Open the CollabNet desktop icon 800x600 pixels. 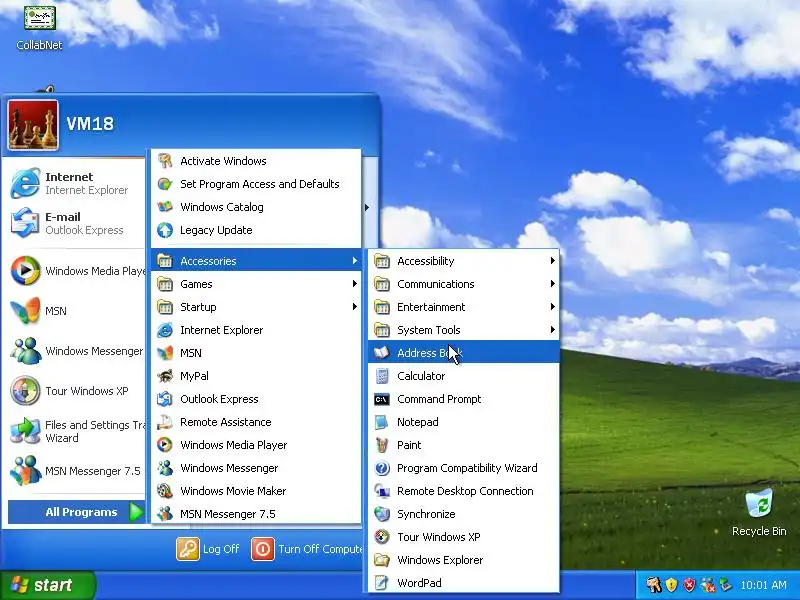pyautogui.click(x=39, y=27)
